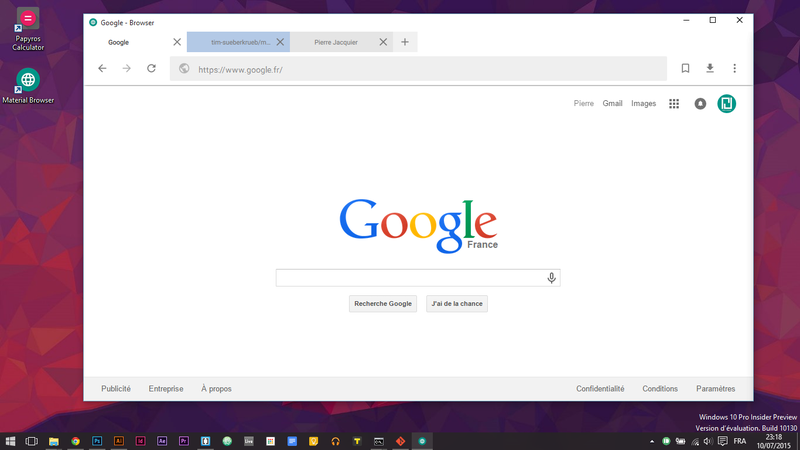Click the forward navigation arrow
The width and height of the screenshot is (800, 450).
click(127, 68)
